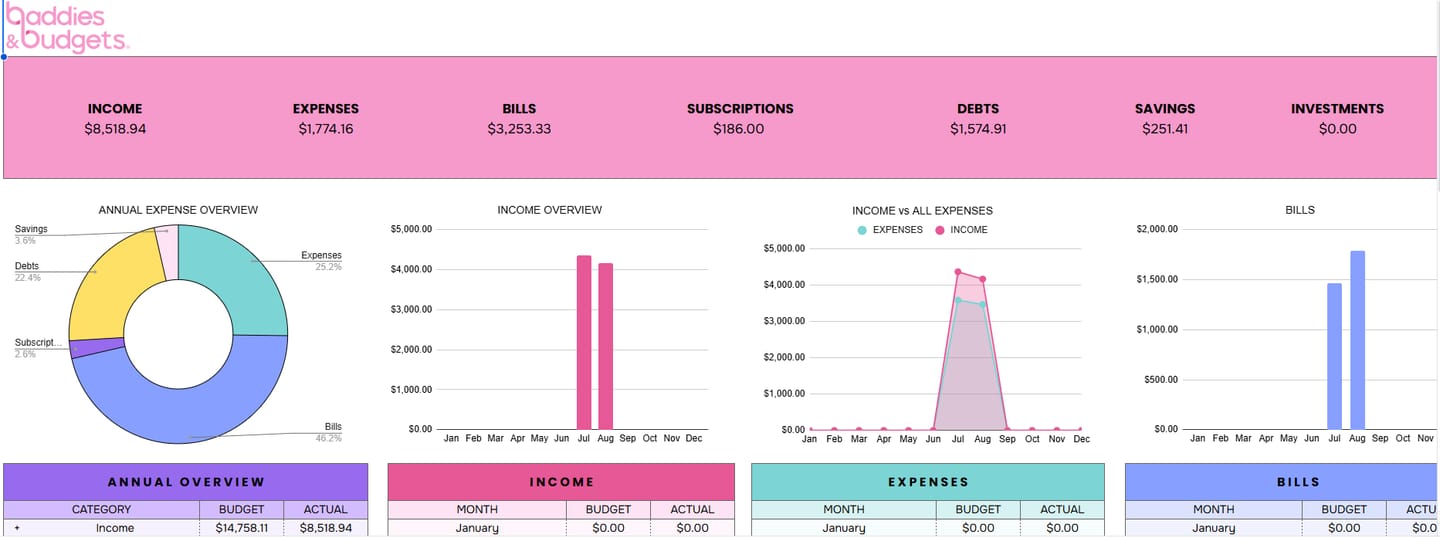Select January cell in the Income table
The height and width of the screenshot is (537, 1440).
pyautogui.click(x=477, y=528)
